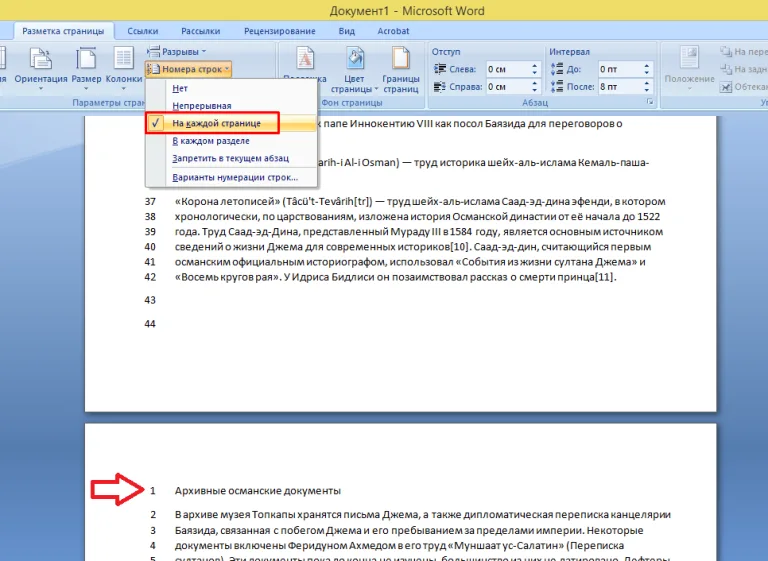Increase the Слева indent stepper value

(535, 66)
